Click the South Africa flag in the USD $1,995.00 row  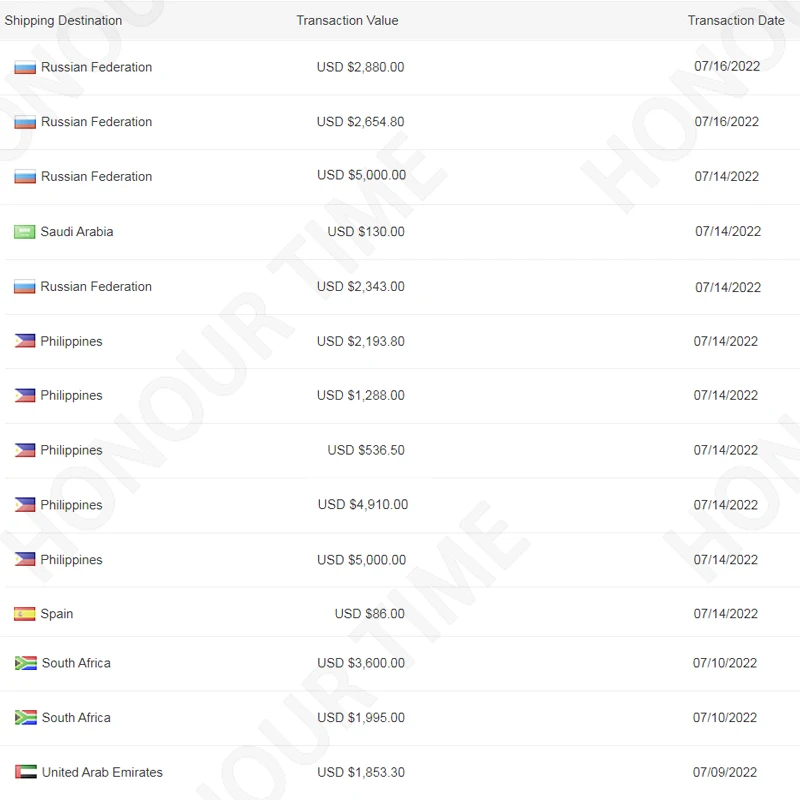tap(26, 718)
